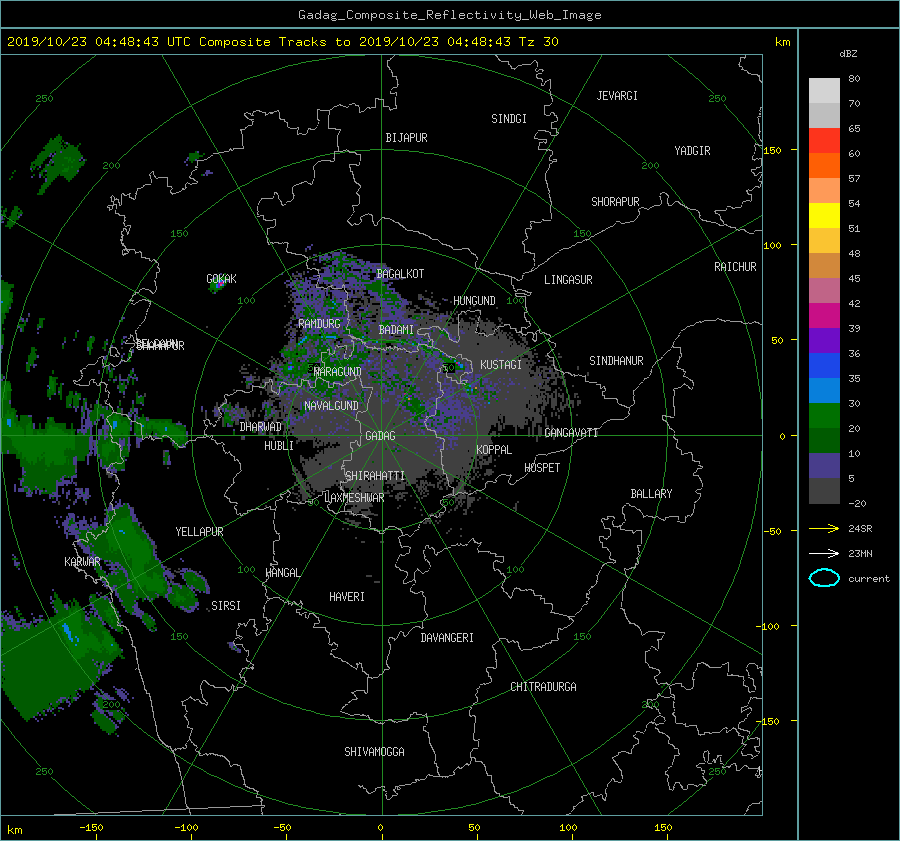Select the BIJAPUR city label
The width and height of the screenshot is (900, 841).
(406, 138)
